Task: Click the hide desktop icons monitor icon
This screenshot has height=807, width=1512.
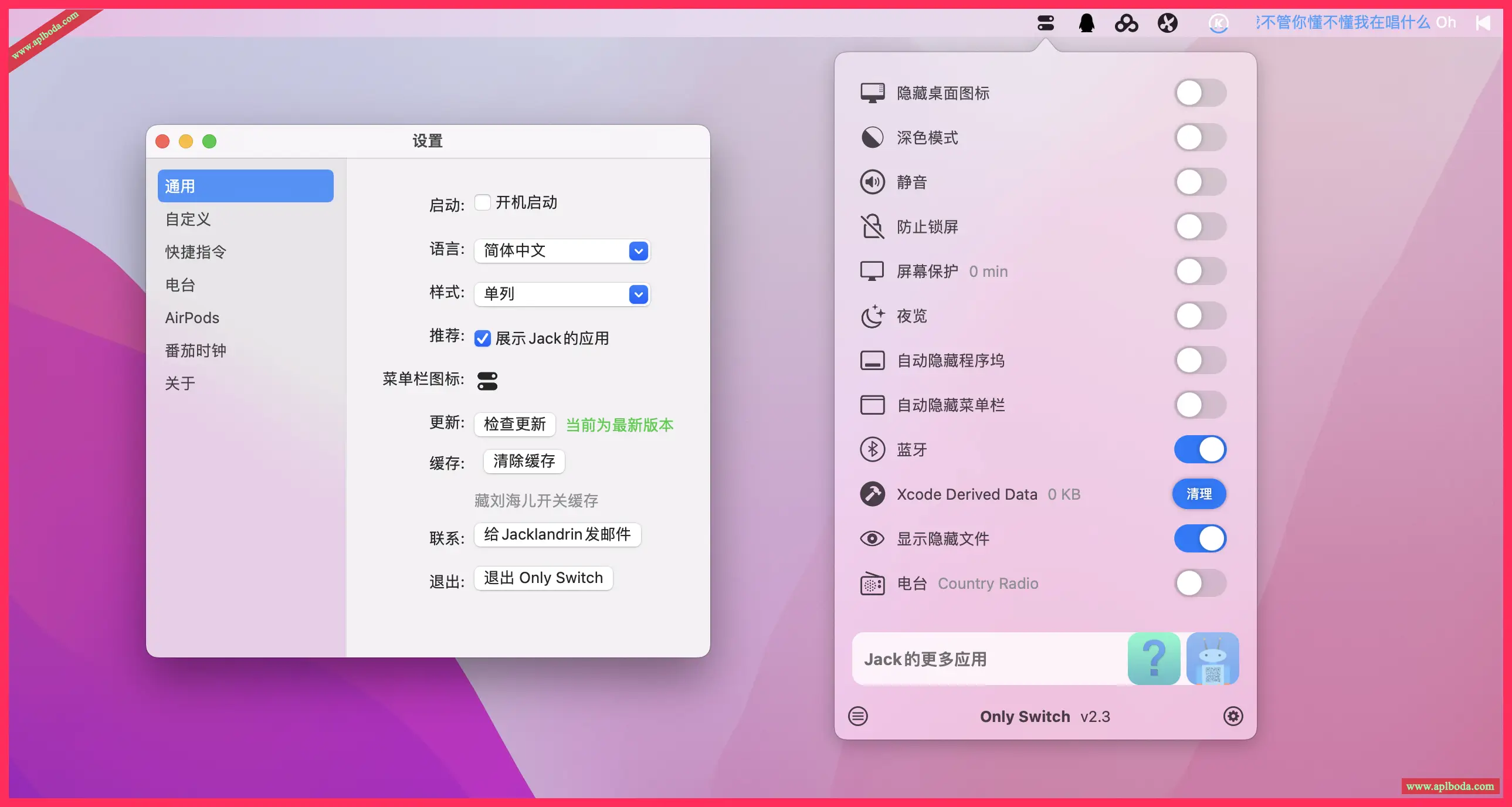Action: click(x=872, y=93)
